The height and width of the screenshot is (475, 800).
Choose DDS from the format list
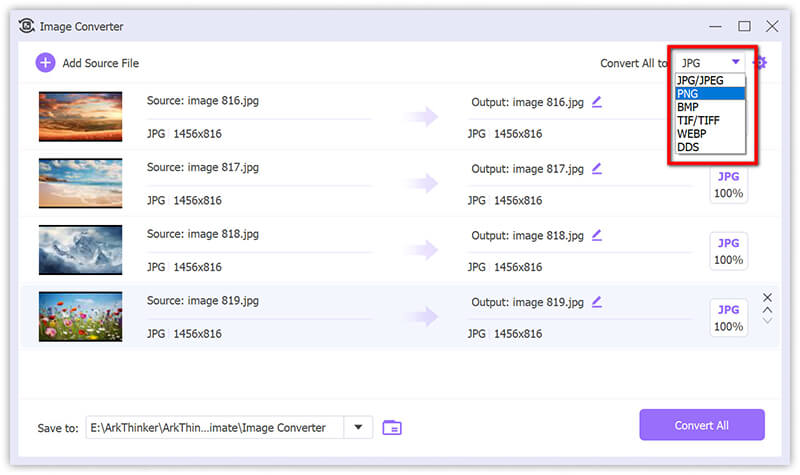[710, 147]
